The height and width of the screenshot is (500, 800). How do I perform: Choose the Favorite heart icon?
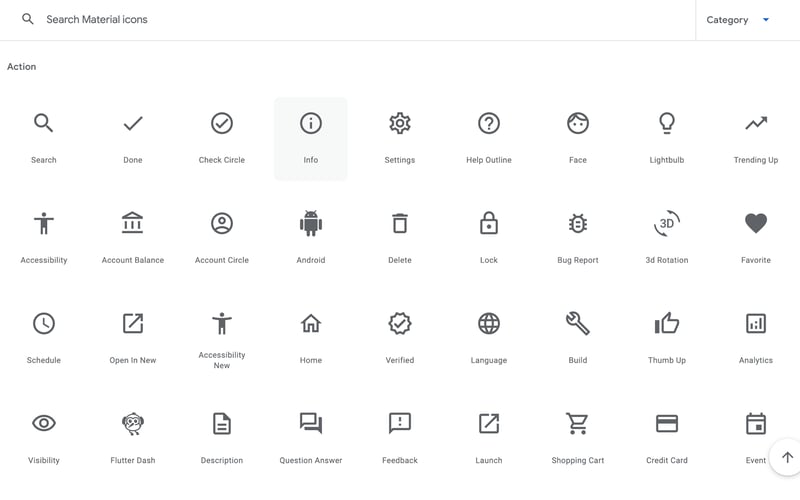(x=756, y=223)
